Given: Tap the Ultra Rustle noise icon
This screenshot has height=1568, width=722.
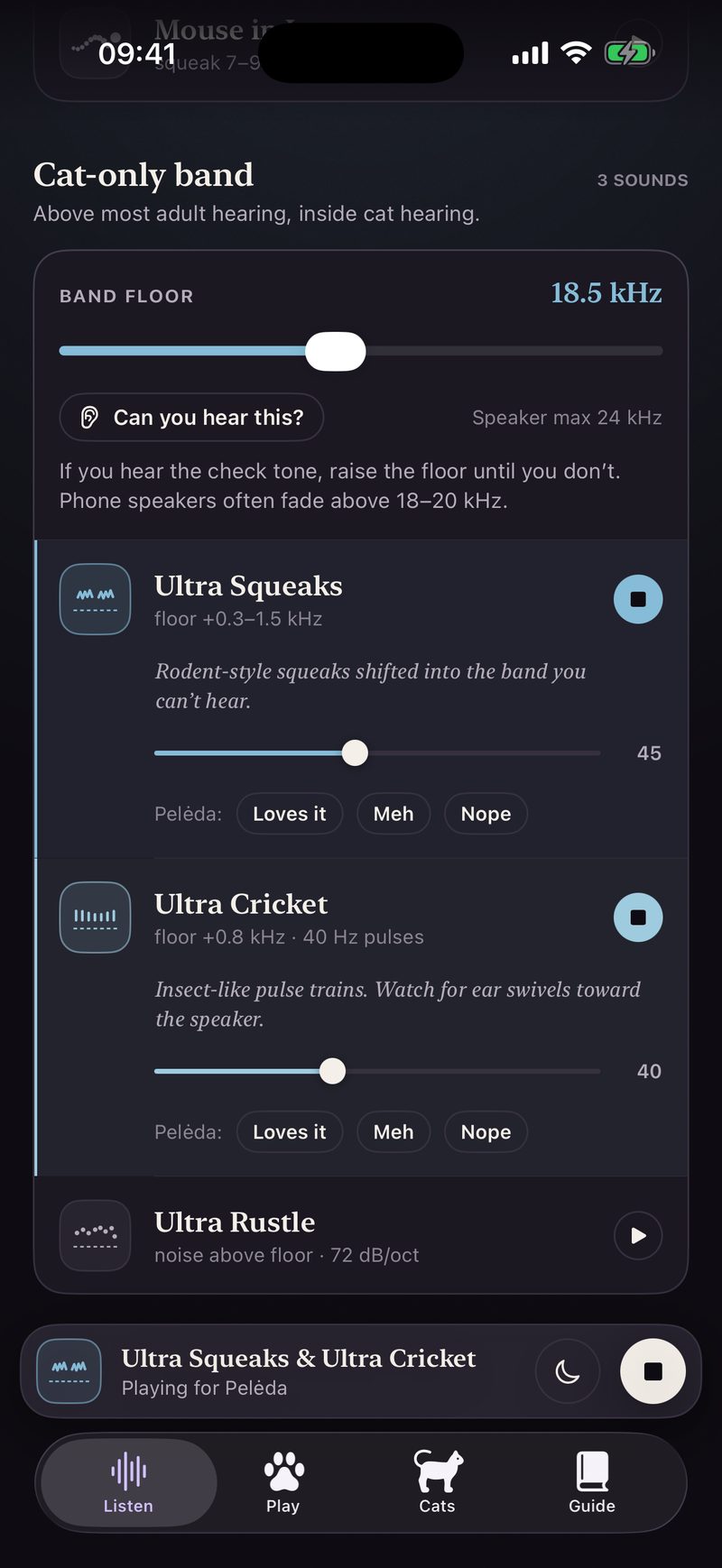Looking at the screenshot, I should coord(96,1236).
